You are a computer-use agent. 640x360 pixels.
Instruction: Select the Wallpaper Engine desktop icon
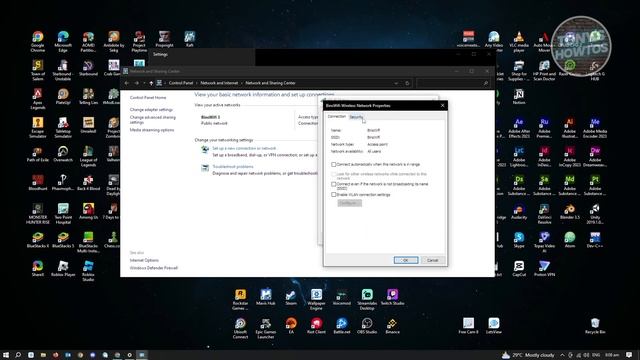click(316, 299)
